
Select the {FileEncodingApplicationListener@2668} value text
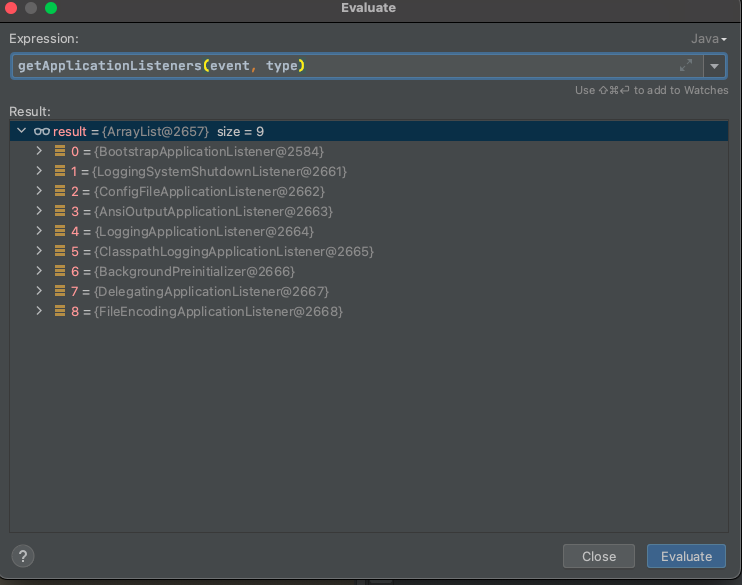coord(218,312)
